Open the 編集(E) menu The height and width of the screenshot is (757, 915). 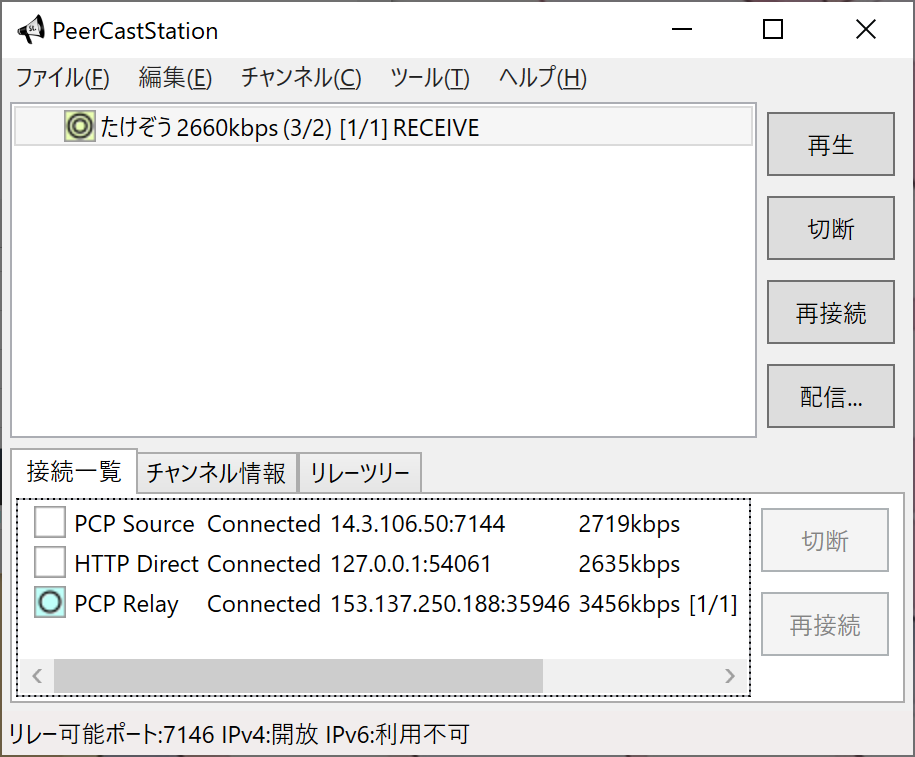[x=175, y=78]
